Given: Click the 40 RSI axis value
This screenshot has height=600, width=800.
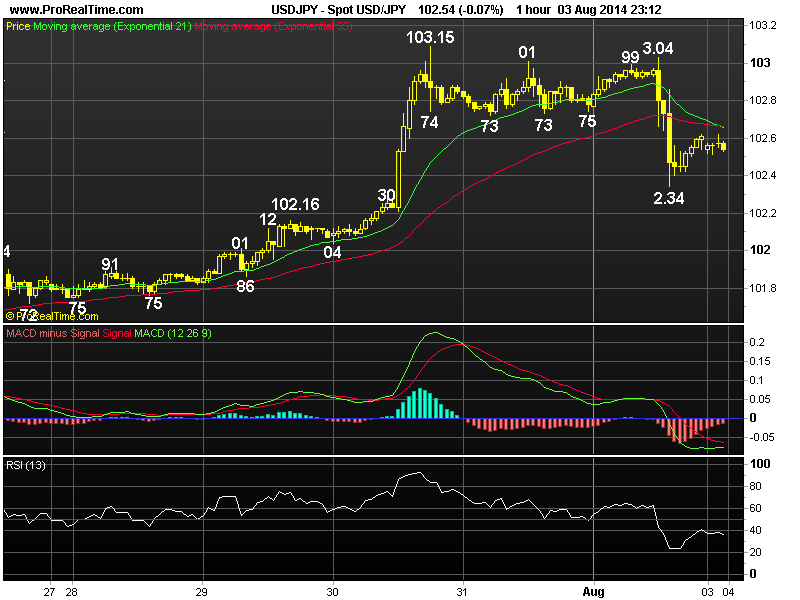Looking at the screenshot, I should point(755,531).
